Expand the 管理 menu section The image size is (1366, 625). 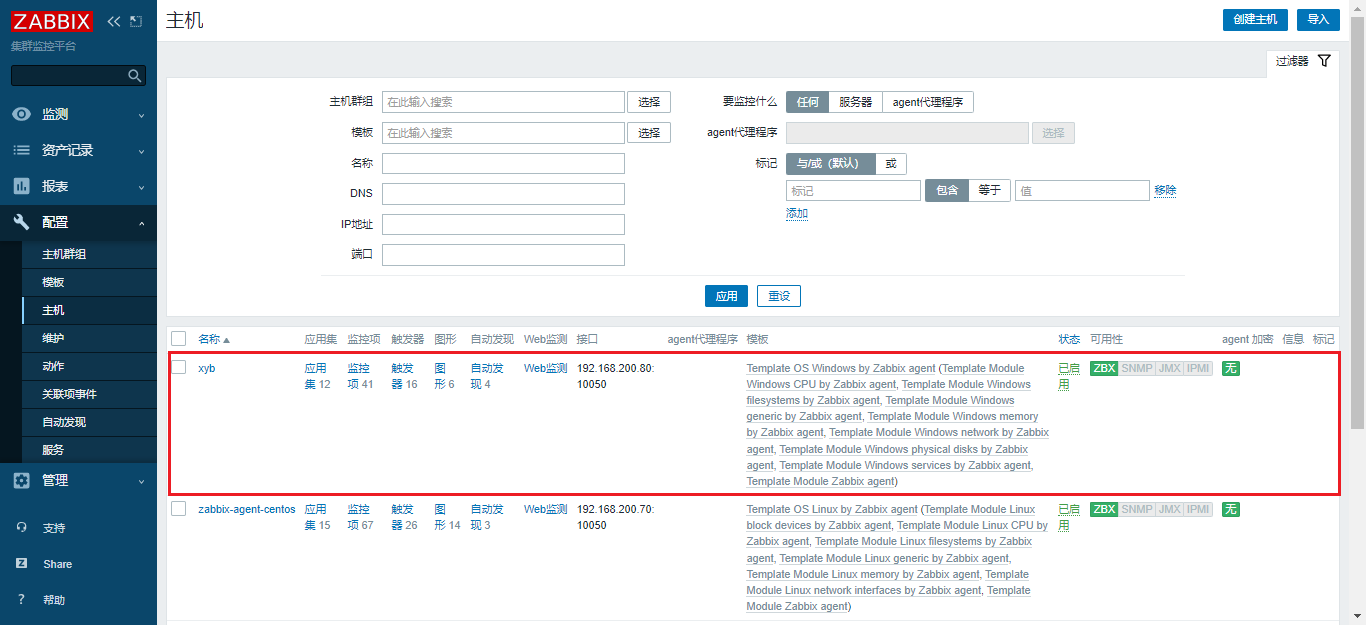tap(141, 481)
